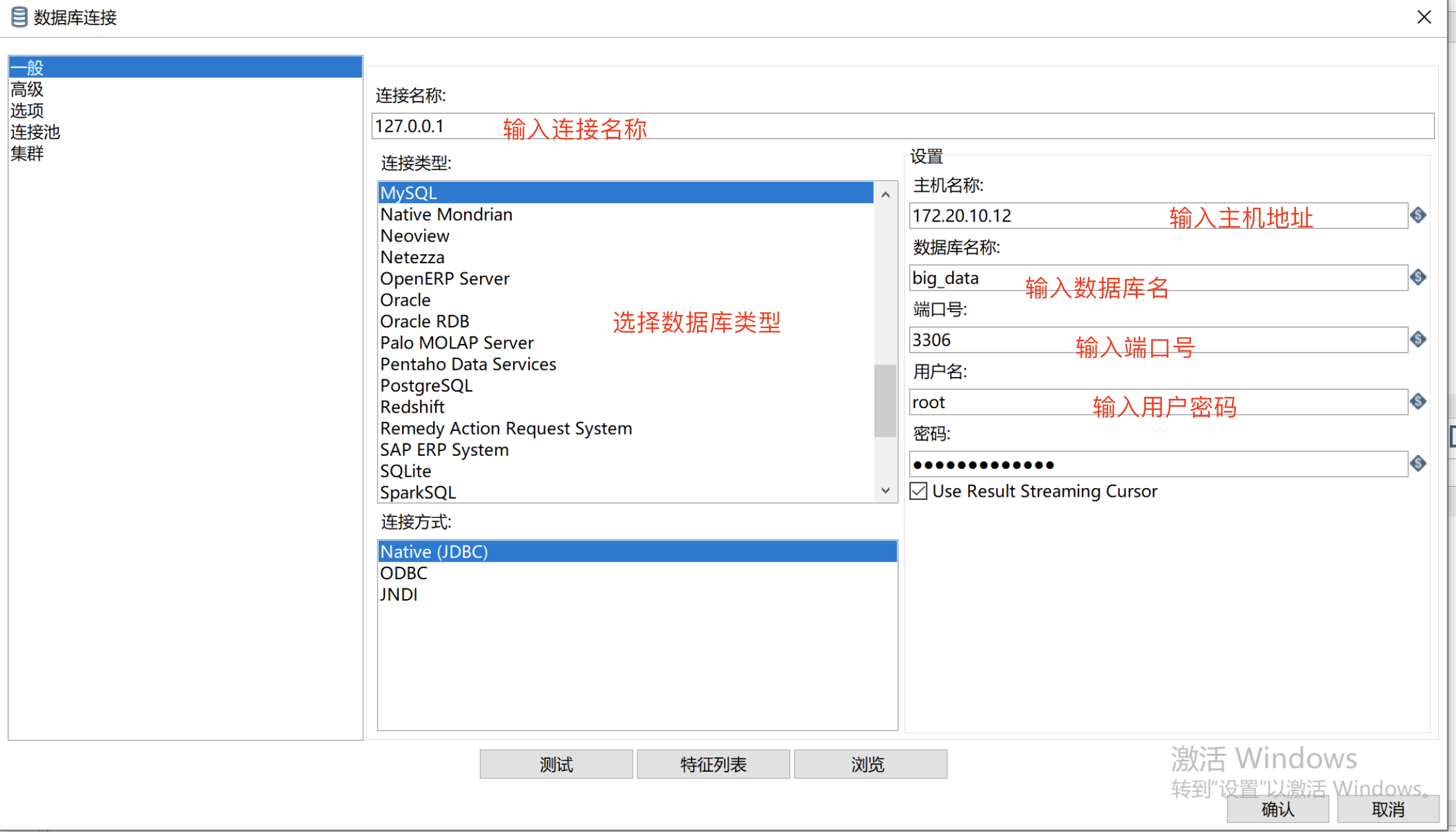The image size is (1456, 832).
Task: Select the 选项 (Options) tab
Action: (27, 110)
